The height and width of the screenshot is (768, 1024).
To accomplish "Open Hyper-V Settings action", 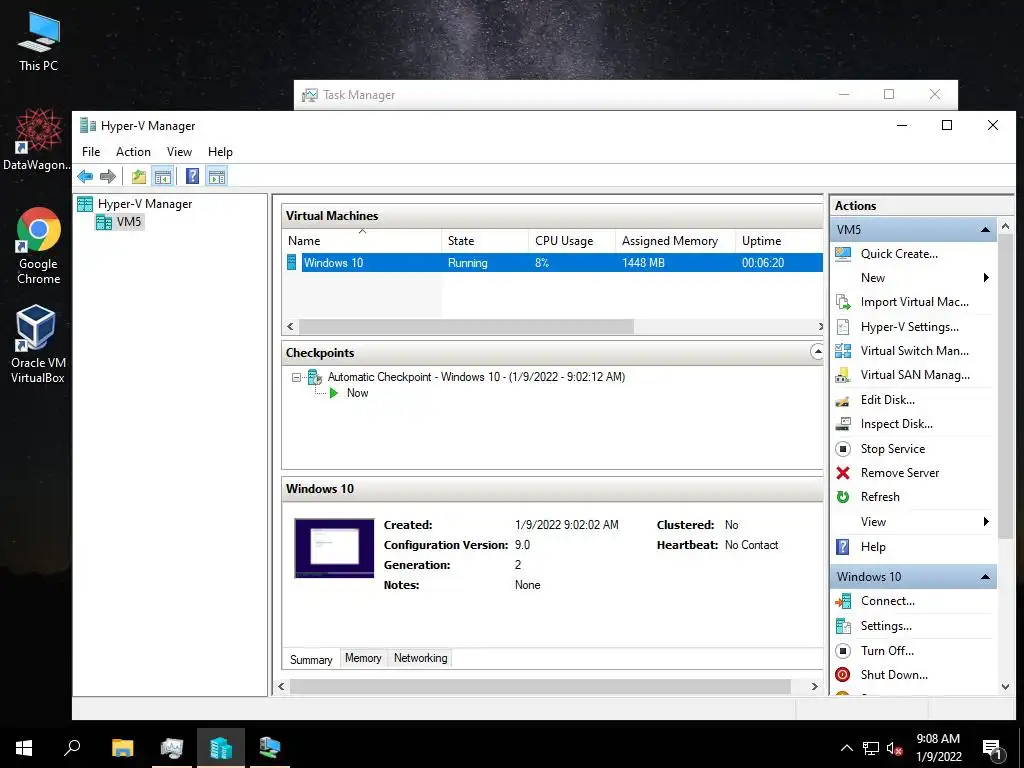I will tap(909, 327).
